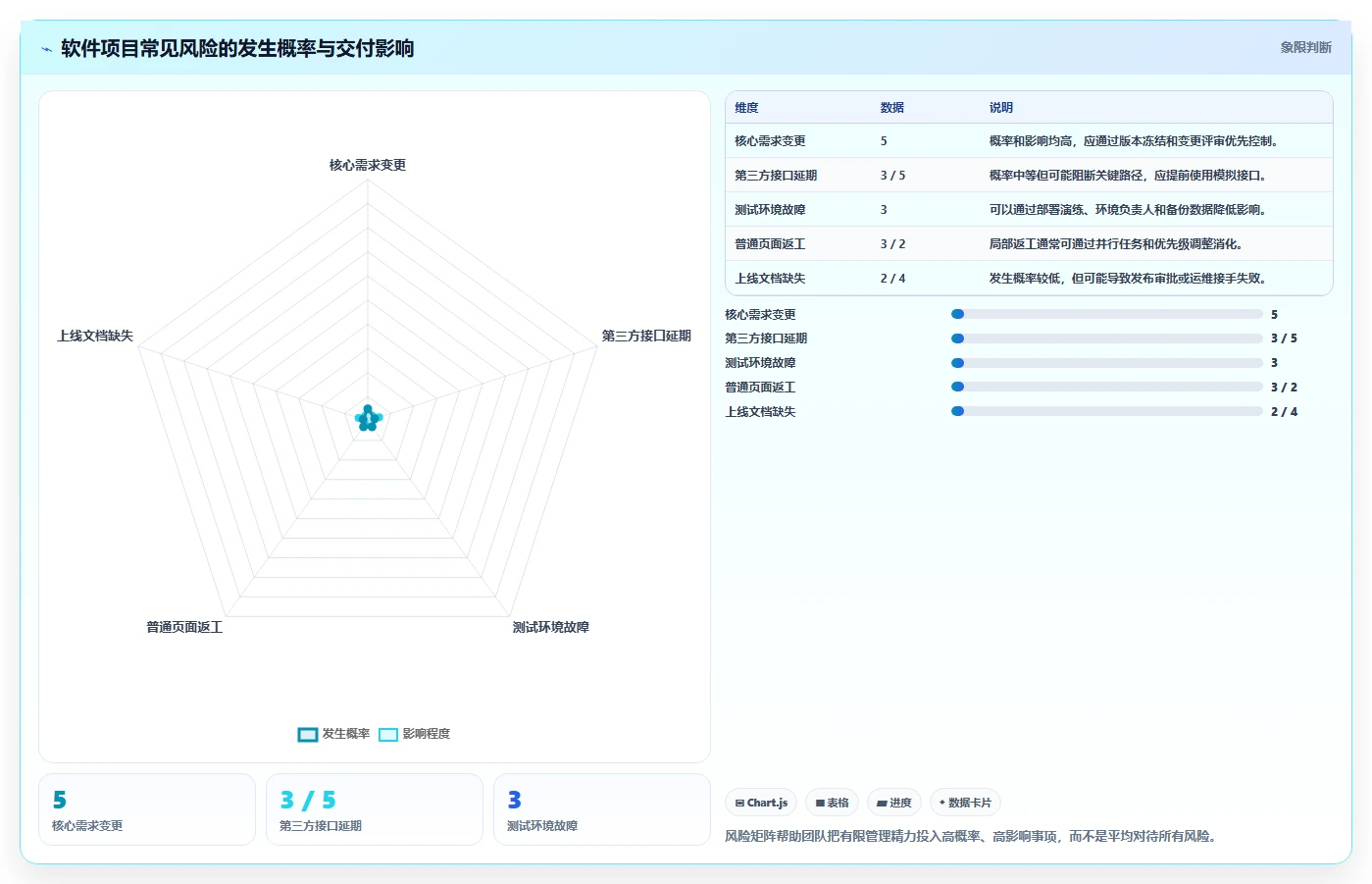Click the description starting with 局部返工通常可通过
The height and width of the screenshot is (884, 1372).
coord(1117,244)
